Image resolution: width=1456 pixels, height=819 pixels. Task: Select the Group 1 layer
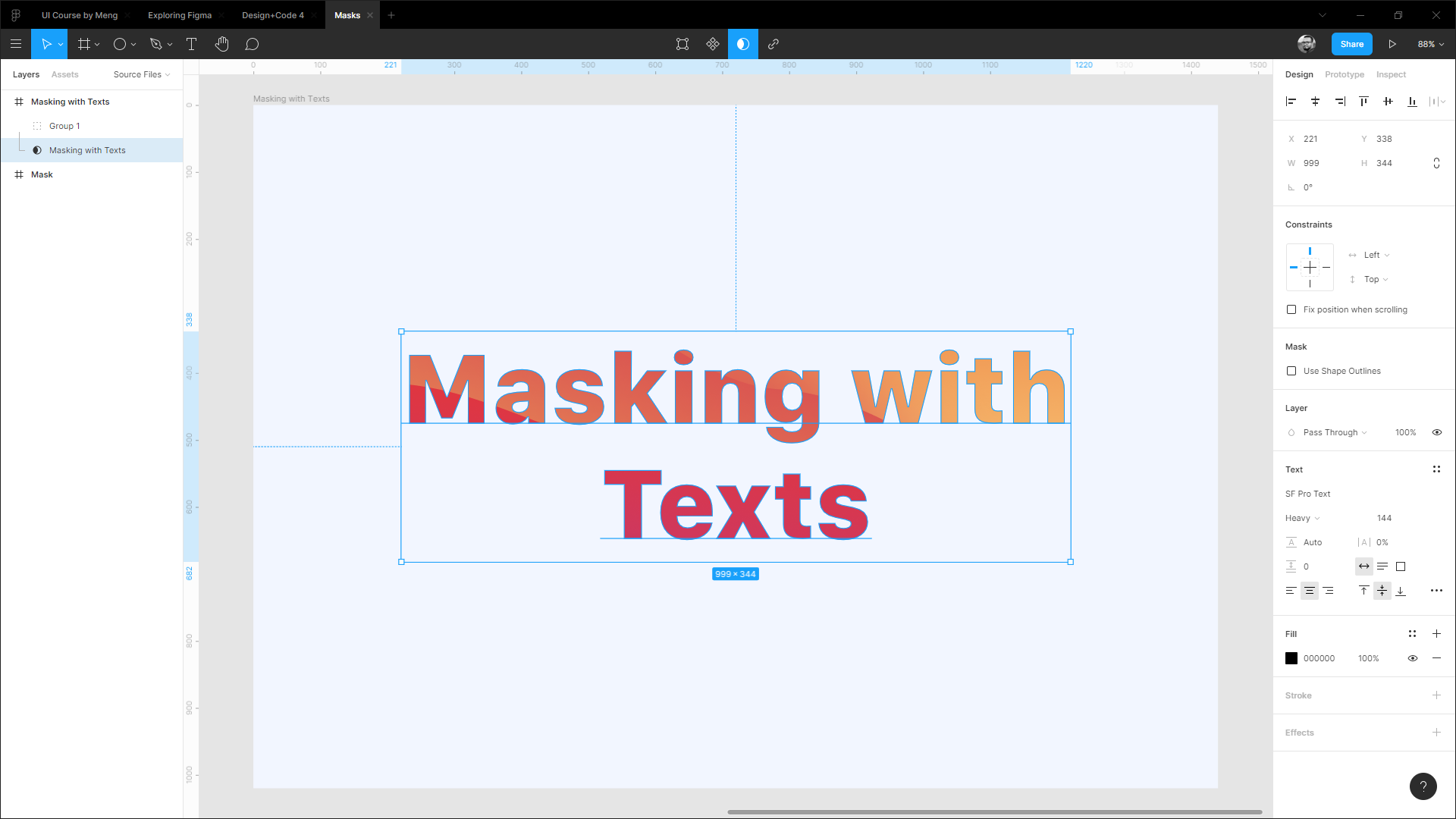tap(64, 126)
